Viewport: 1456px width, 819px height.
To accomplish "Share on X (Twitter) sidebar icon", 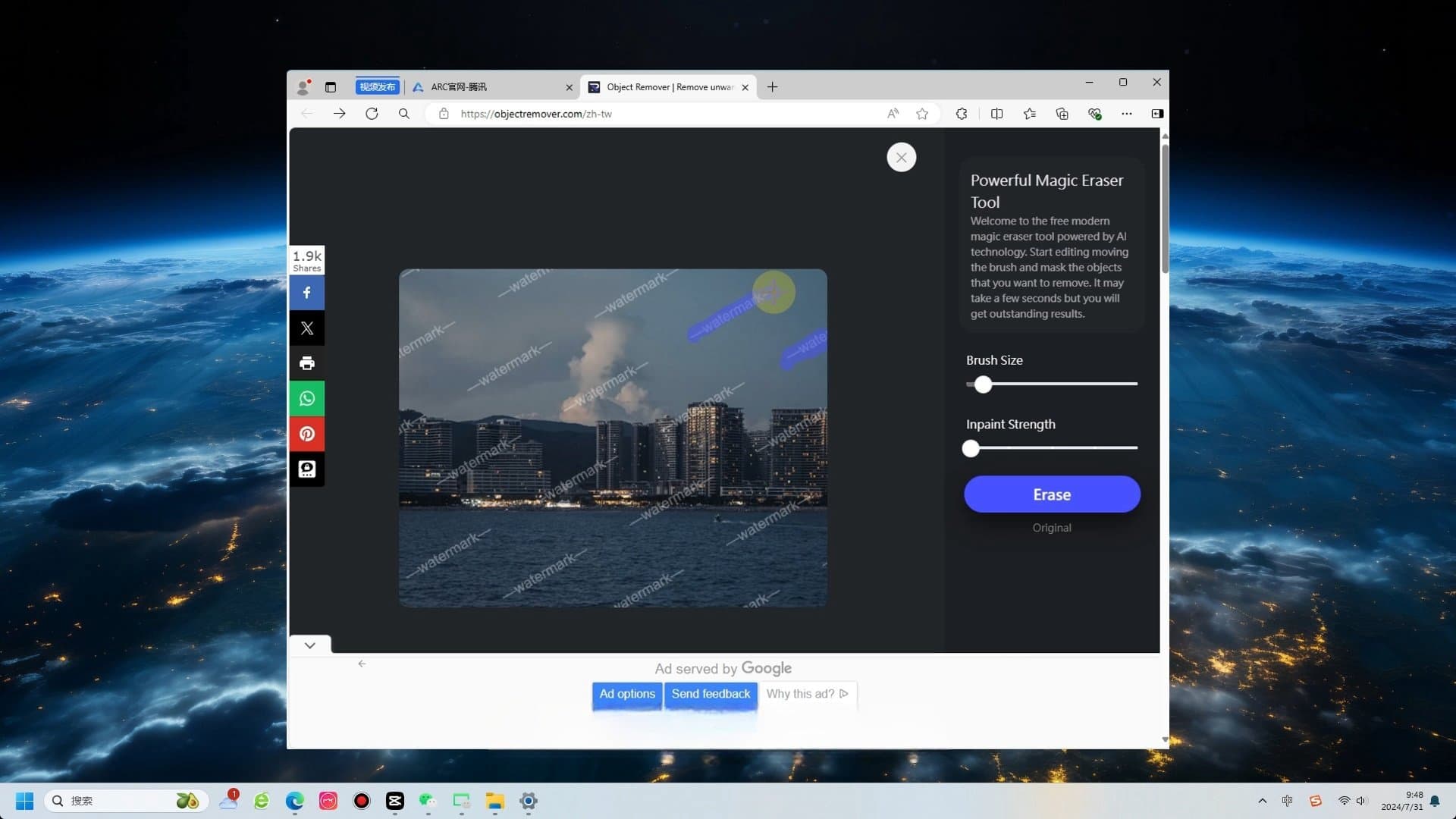I will click(x=306, y=328).
